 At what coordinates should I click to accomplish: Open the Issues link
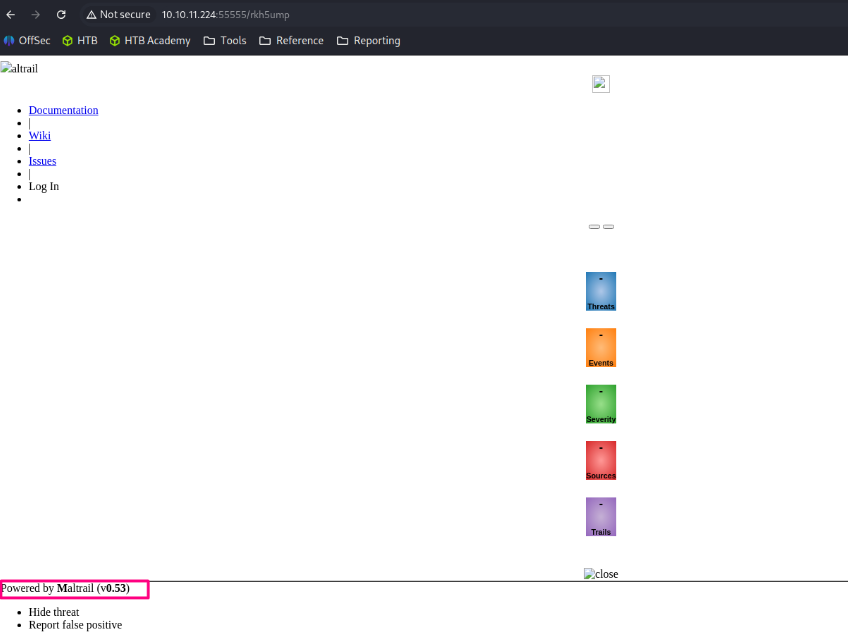click(42, 161)
